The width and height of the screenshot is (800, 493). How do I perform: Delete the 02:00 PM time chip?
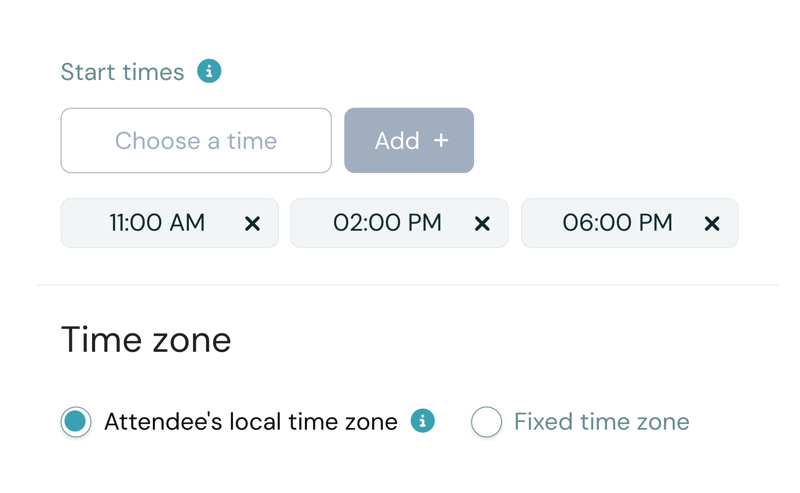[x=482, y=223]
